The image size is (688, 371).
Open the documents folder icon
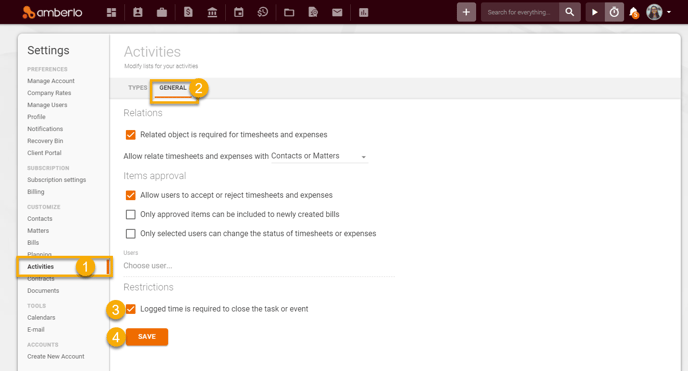point(289,12)
